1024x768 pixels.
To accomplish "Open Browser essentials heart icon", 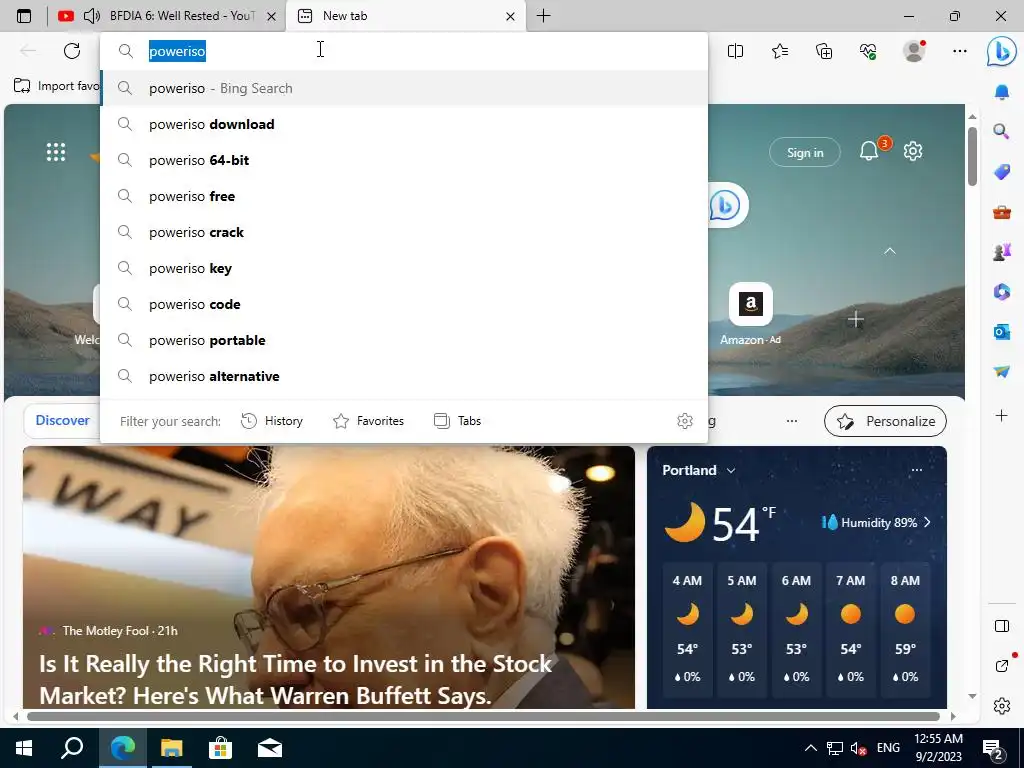I will [868, 51].
